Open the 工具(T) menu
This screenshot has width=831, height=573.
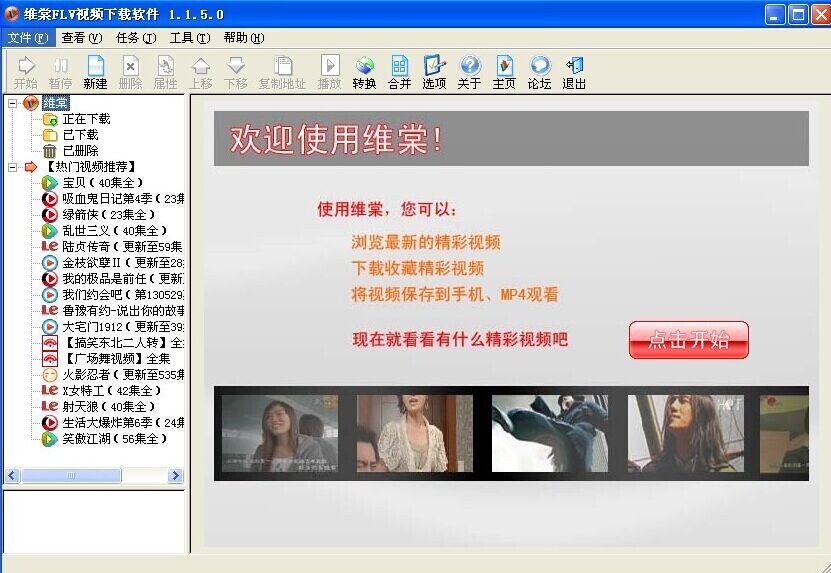coord(189,38)
